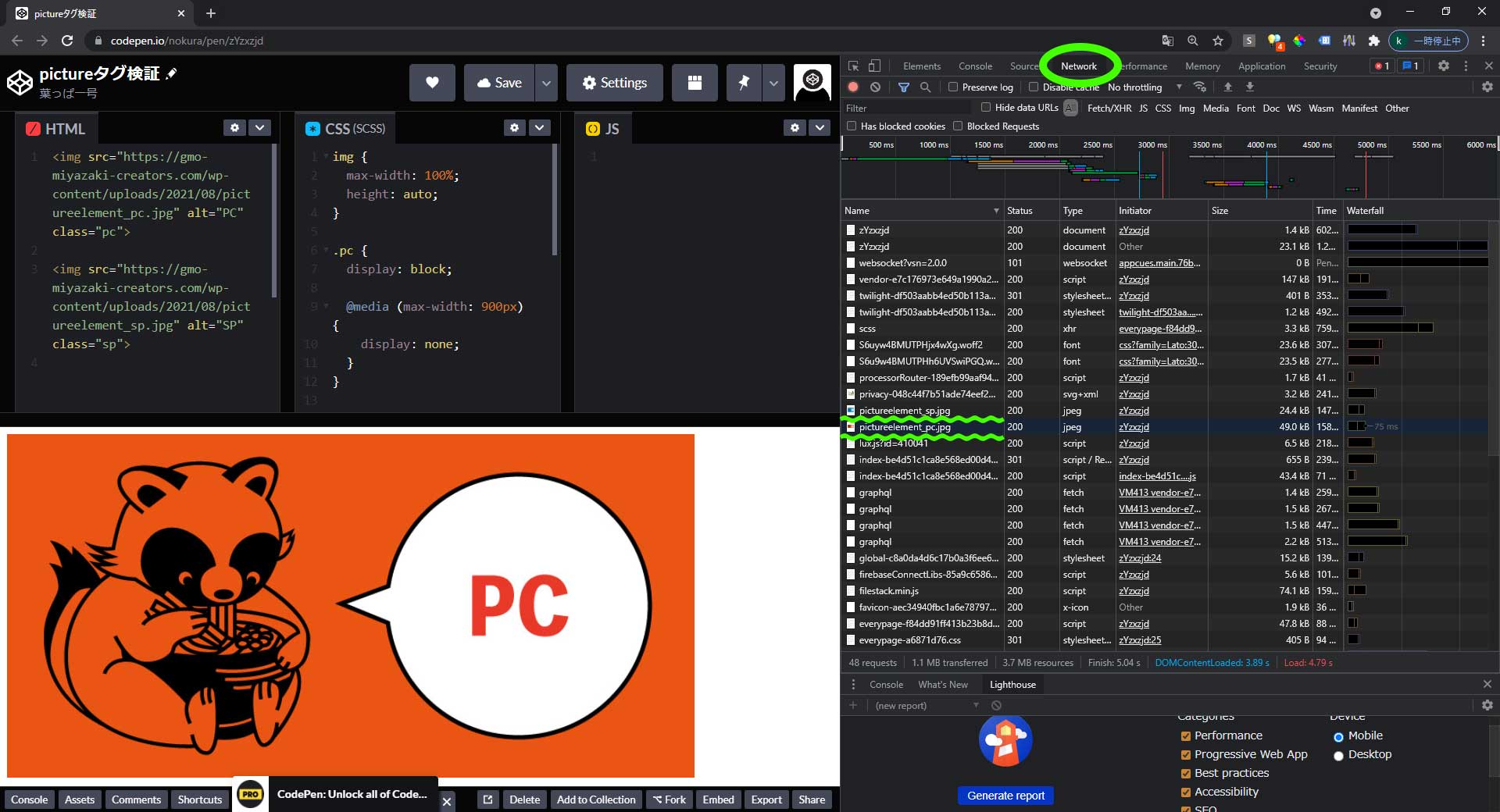Click the network Filter input field
Image resolution: width=1500 pixels, height=812 pixels.
click(x=907, y=108)
